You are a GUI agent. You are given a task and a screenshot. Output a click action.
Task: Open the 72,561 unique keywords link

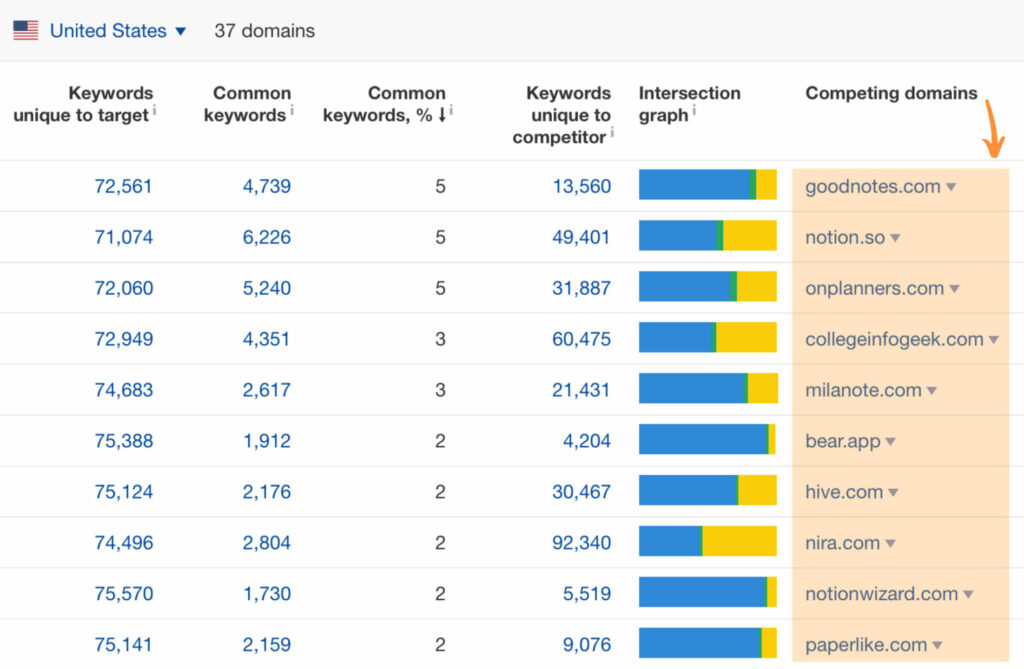(x=123, y=186)
